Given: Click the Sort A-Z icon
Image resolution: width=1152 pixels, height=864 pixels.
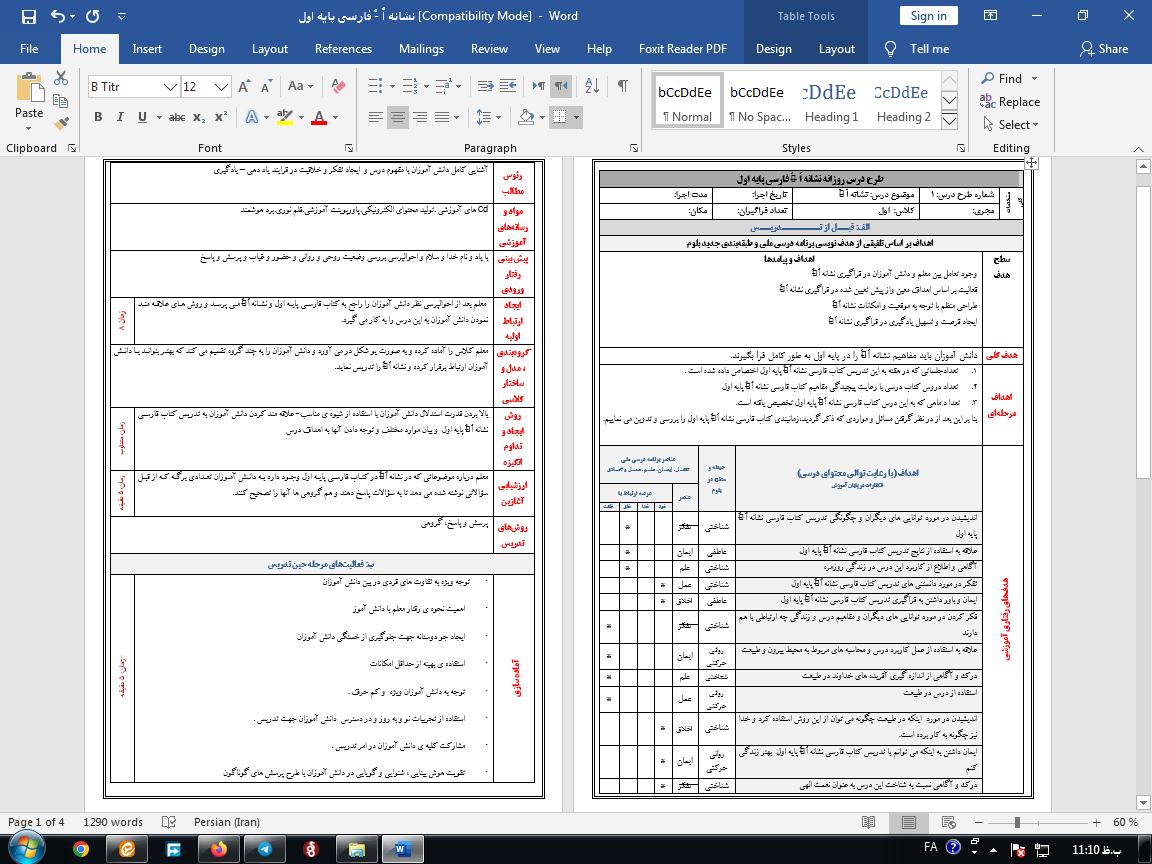Looking at the screenshot, I should [592, 87].
